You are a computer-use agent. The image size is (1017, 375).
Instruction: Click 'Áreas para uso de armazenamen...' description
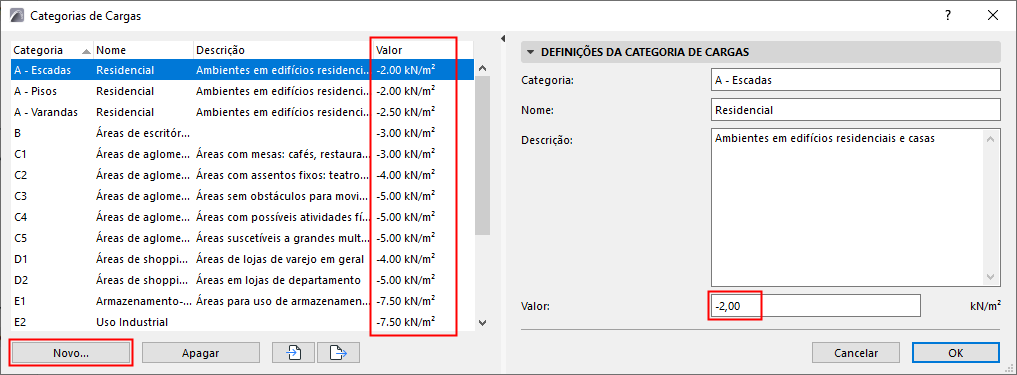click(x=283, y=300)
